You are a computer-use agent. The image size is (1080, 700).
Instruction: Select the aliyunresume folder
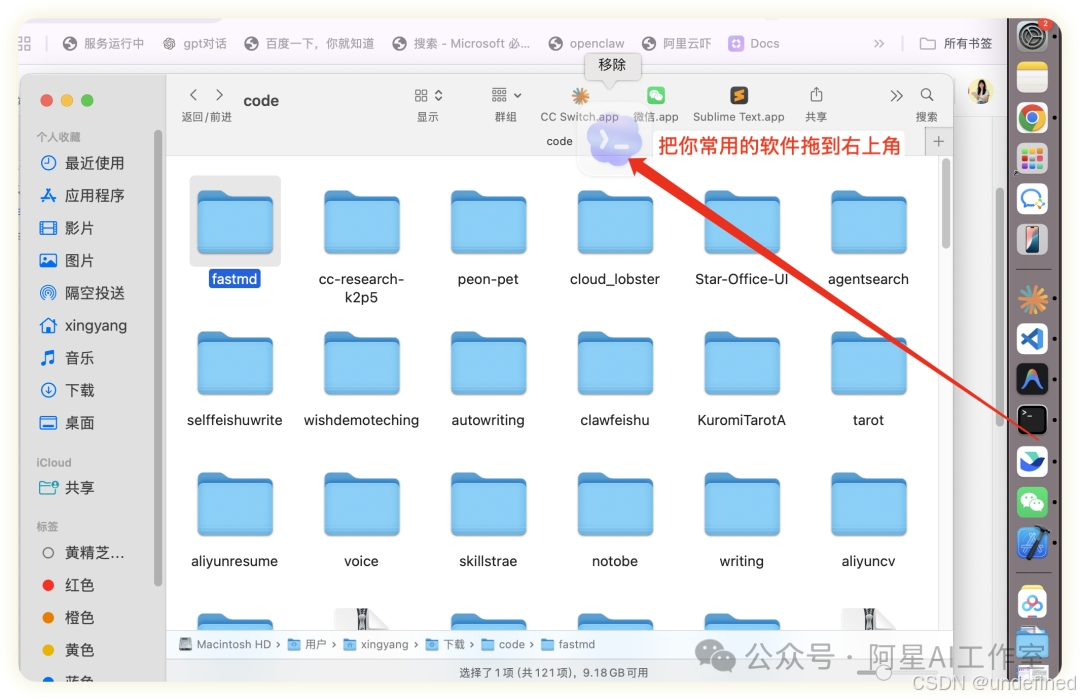click(x=235, y=504)
